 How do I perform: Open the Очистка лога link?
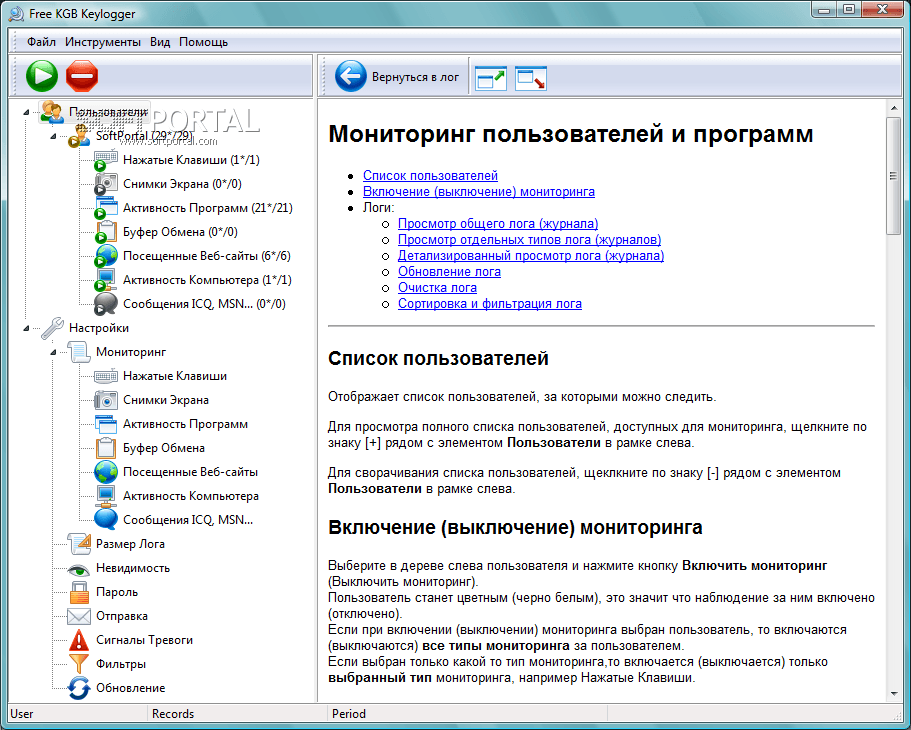pos(437,288)
